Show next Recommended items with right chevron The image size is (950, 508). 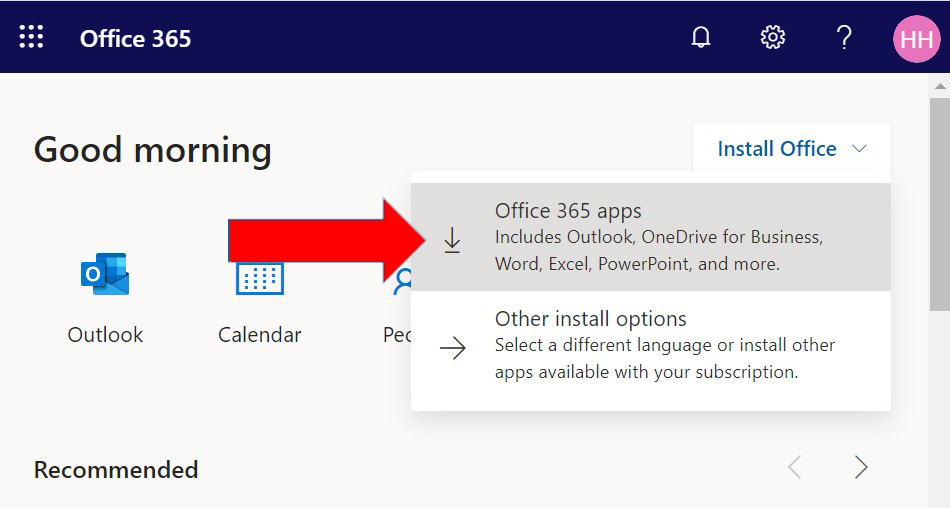pyautogui.click(x=861, y=467)
